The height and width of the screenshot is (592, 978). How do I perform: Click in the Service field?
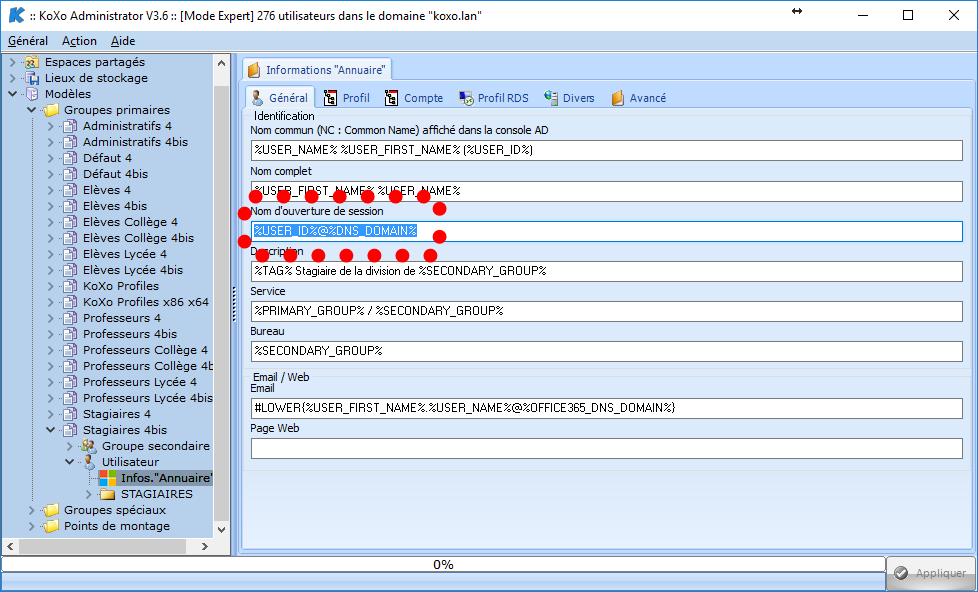tap(606, 311)
